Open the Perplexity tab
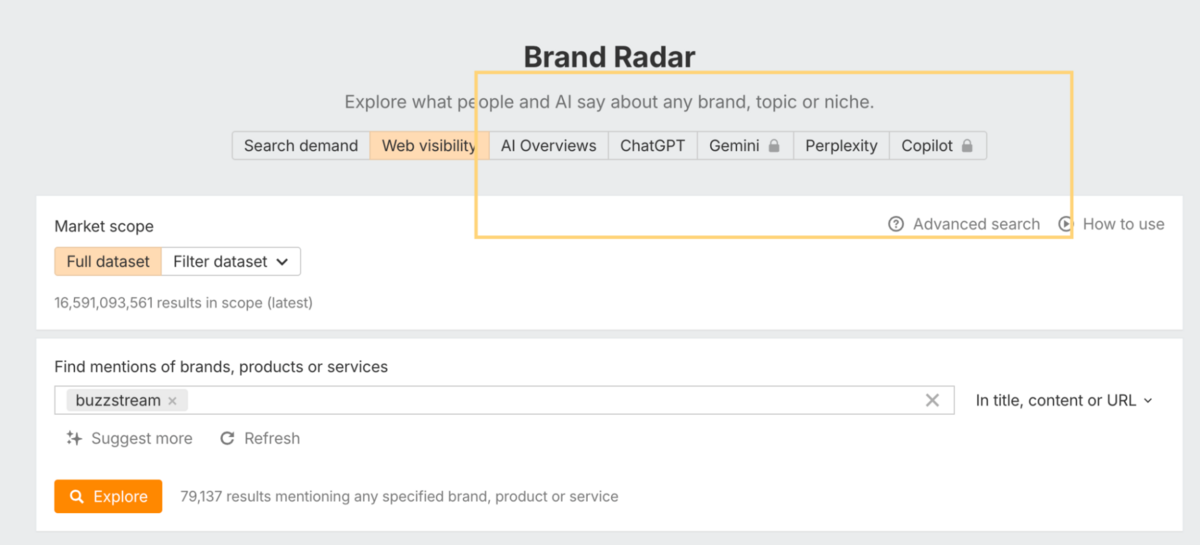The image size is (1200, 545). pyautogui.click(x=841, y=146)
